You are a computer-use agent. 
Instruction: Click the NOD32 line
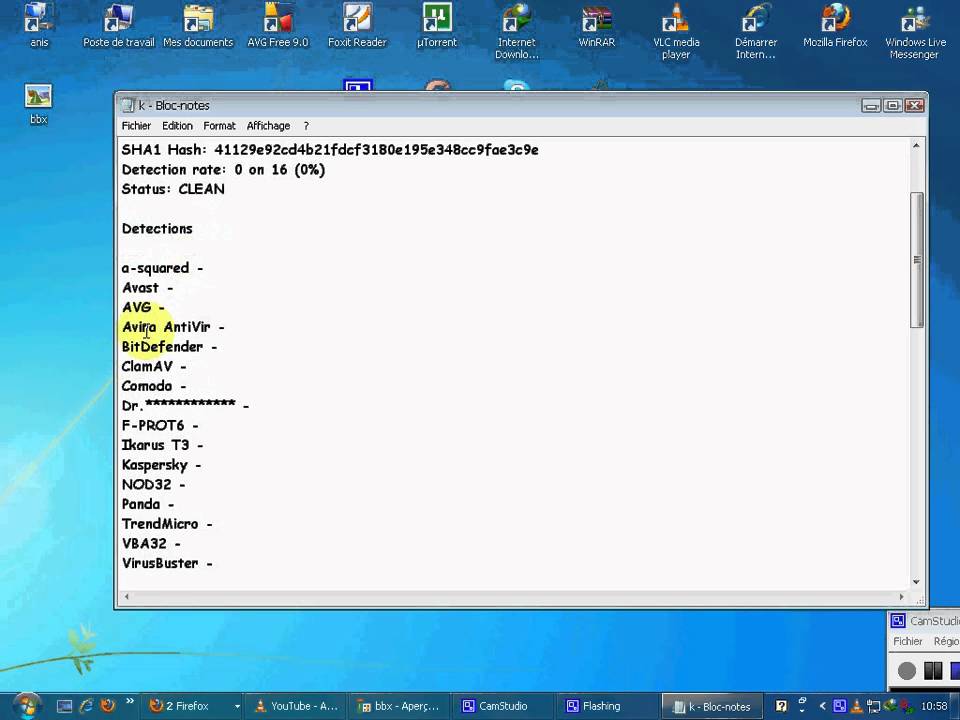tap(153, 484)
